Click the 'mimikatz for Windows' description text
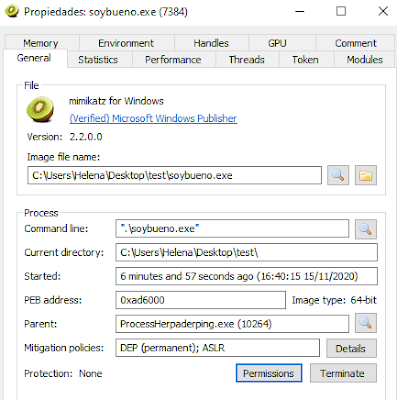 tap(116, 101)
